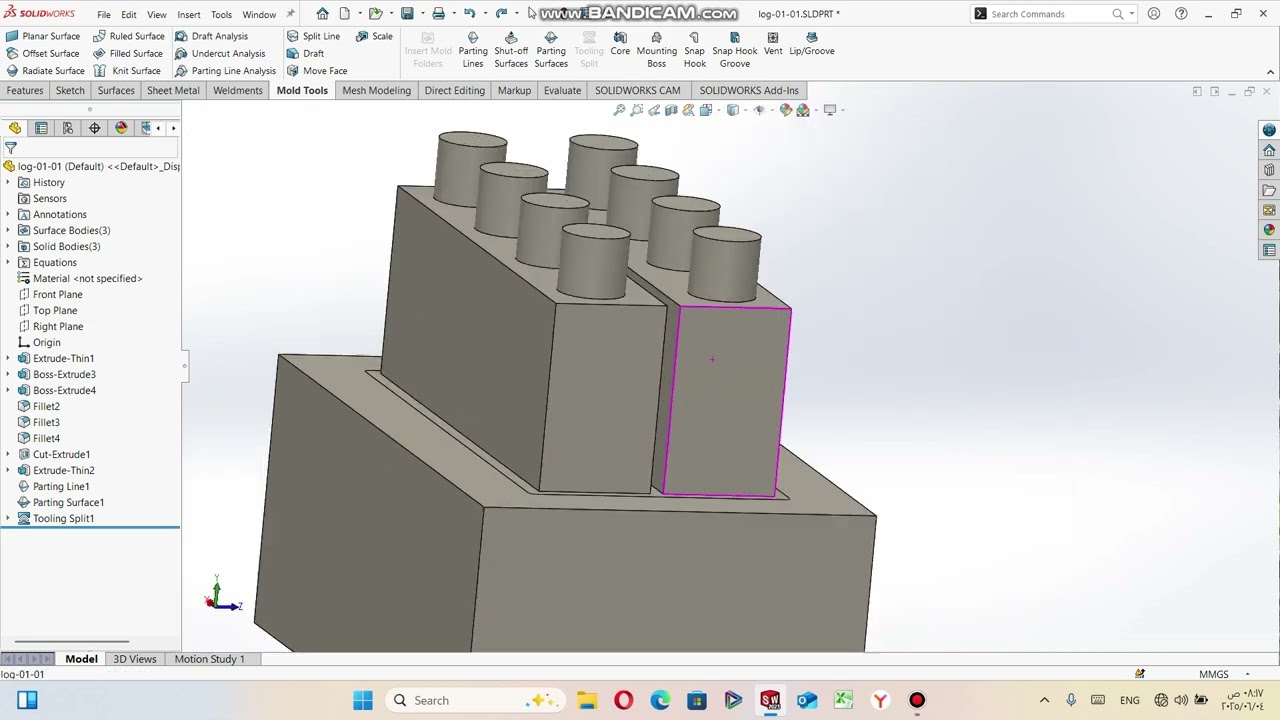Open the Search Commands dropdown arrow

tap(1131, 14)
